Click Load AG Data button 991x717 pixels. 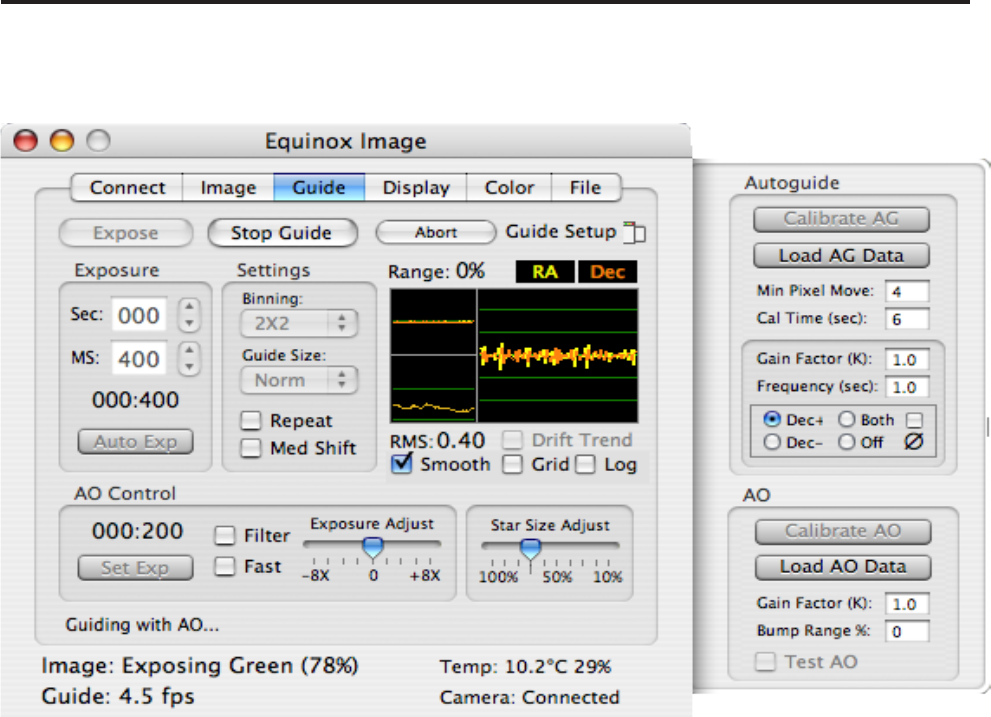[x=841, y=255]
